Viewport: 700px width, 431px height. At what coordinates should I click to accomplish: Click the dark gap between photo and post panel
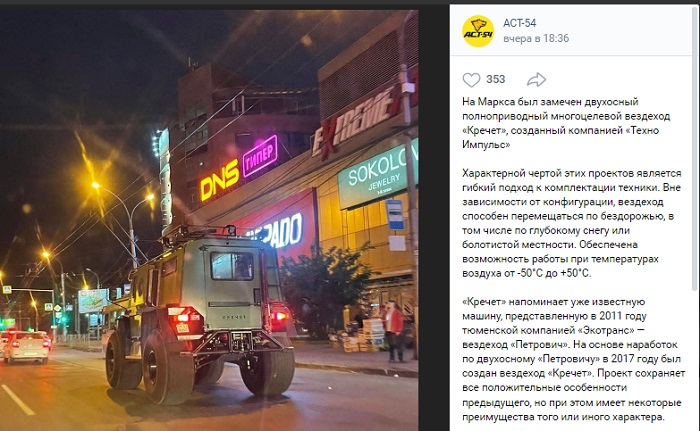433,219
